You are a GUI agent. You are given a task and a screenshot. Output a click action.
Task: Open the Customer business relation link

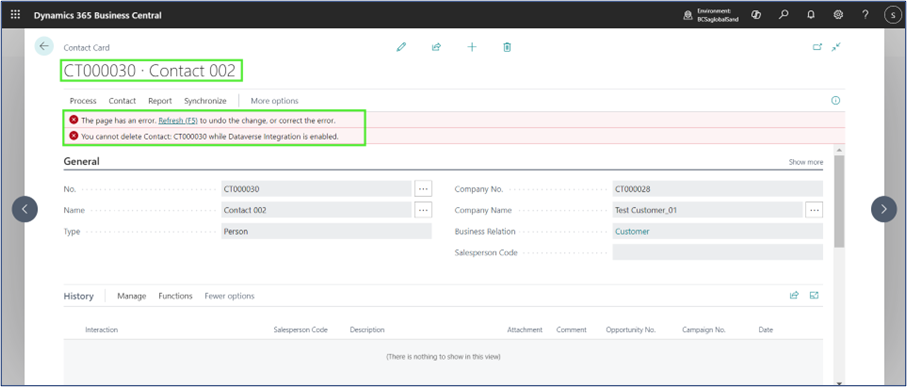[632, 231]
